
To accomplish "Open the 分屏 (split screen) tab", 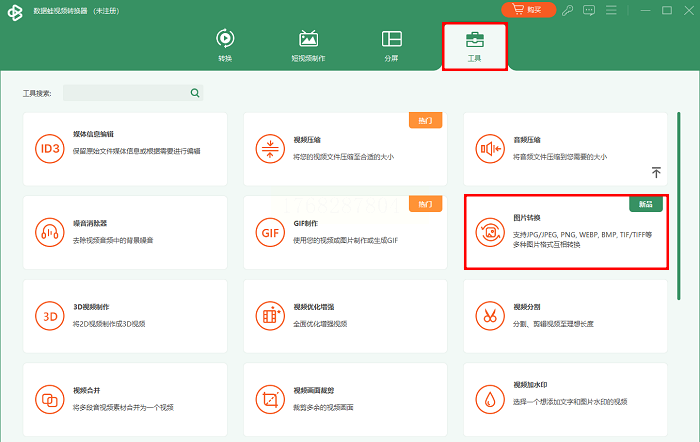I will [392, 46].
